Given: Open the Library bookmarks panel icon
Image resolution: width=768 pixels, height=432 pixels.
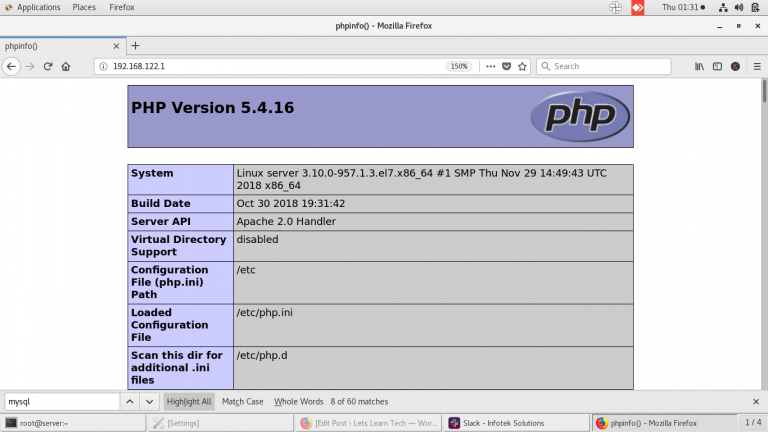Looking at the screenshot, I should (699, 66).
